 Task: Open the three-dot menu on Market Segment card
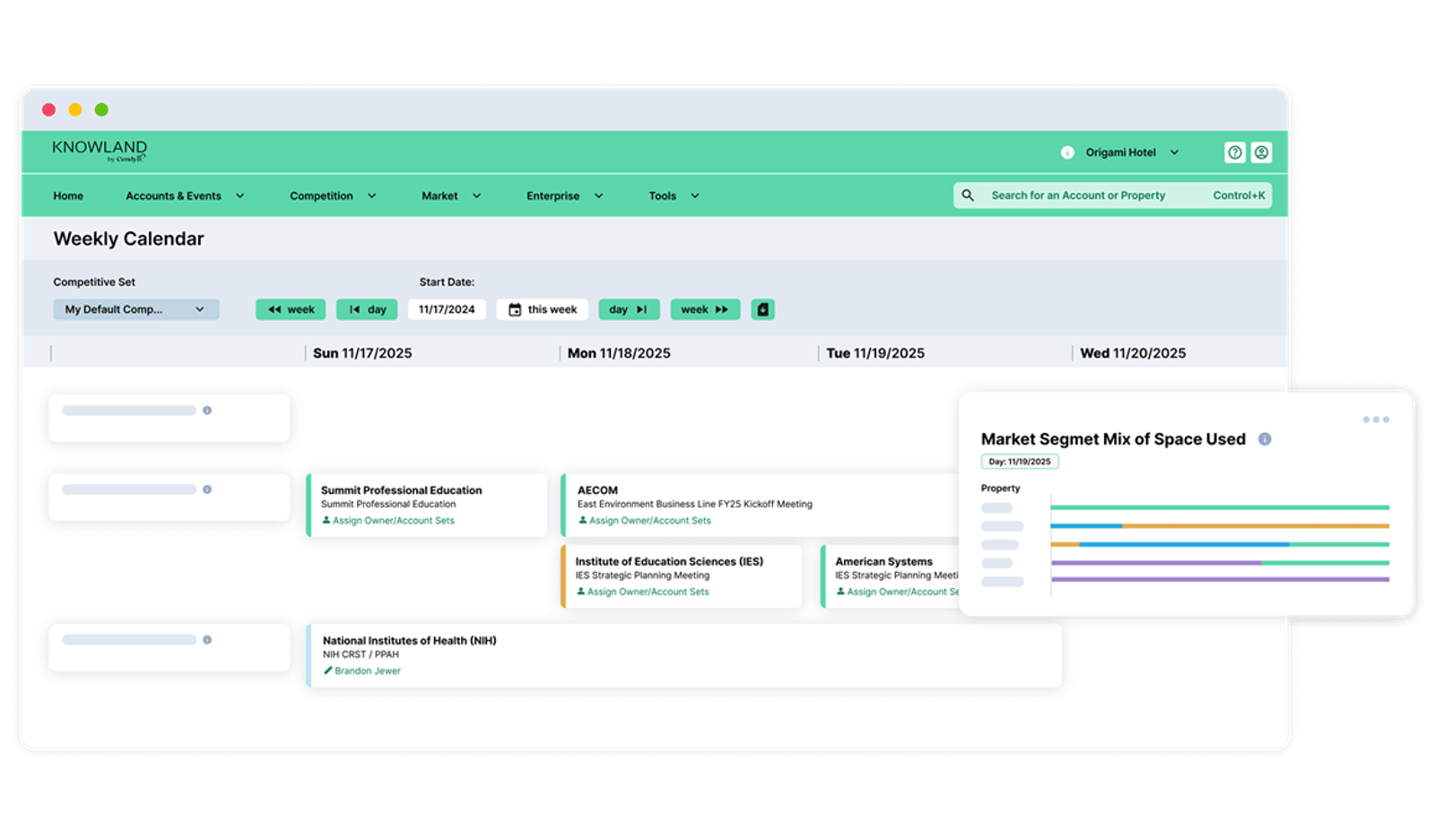pos(1376,420)
